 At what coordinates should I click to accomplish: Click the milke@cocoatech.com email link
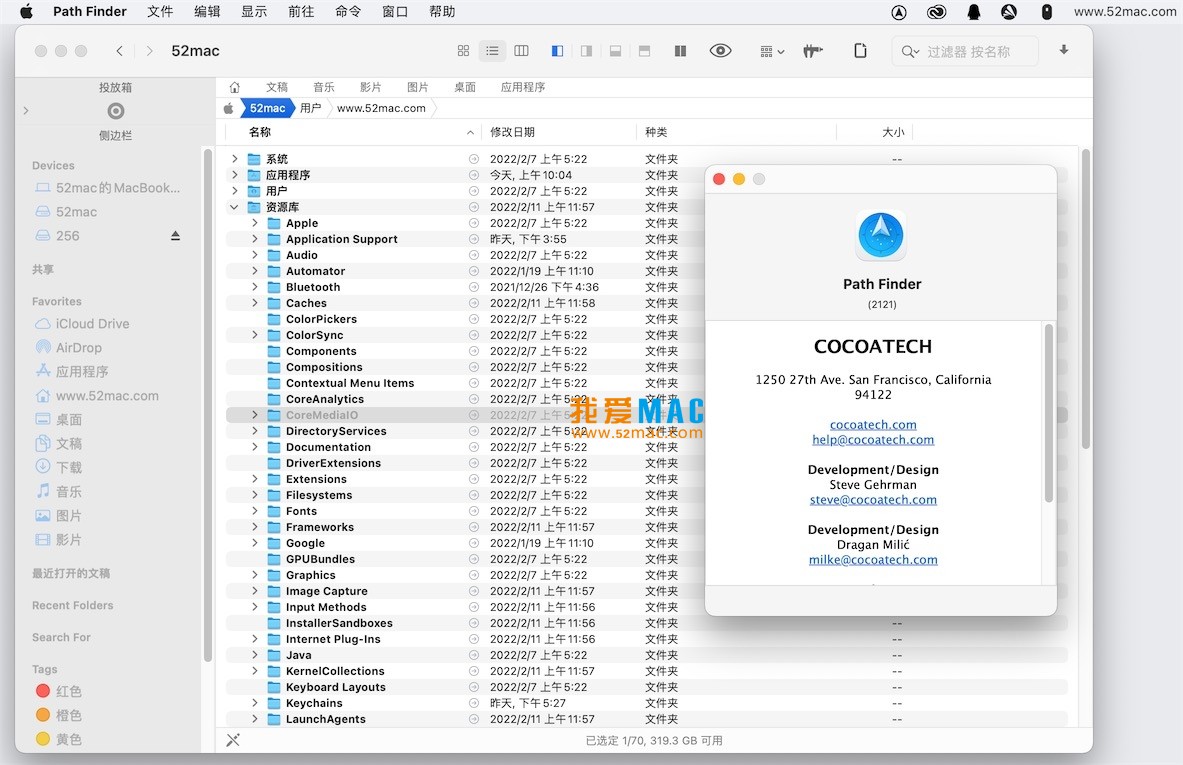[x=873, y=560]
